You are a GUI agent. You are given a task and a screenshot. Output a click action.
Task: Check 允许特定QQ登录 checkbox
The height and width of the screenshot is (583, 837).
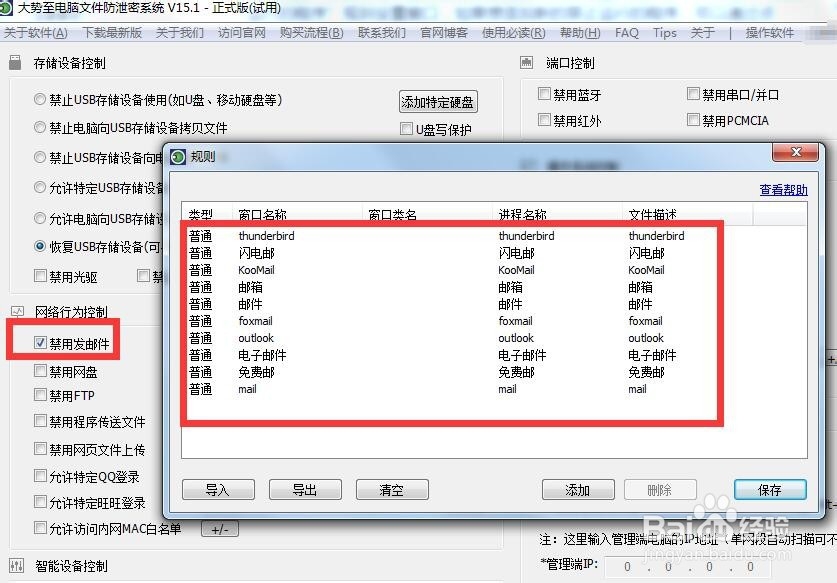(40, 475)
